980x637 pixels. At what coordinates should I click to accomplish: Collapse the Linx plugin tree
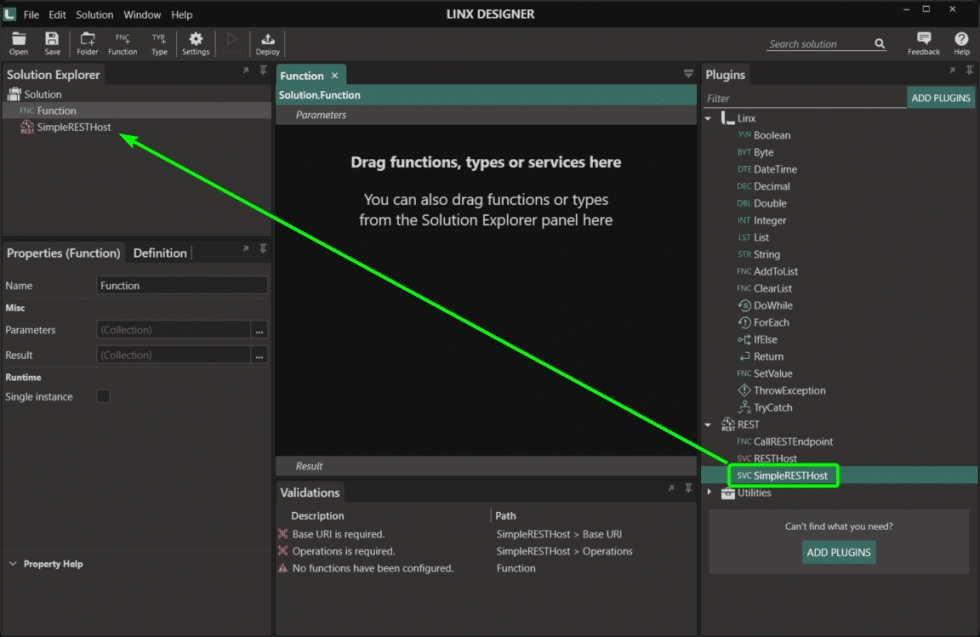[708, 117]
